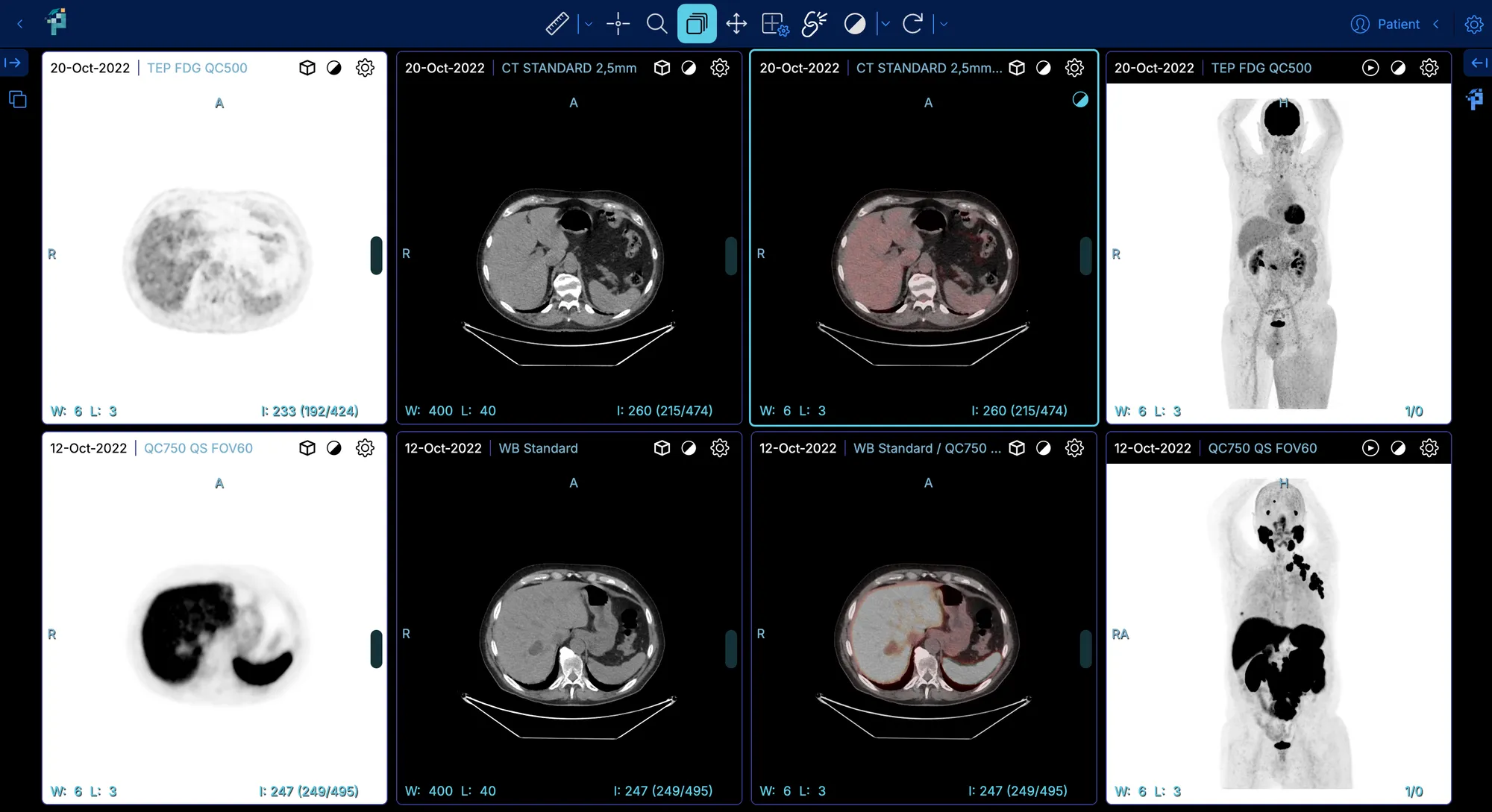Expand the contrast presets dropdown
The width and height of the screenshot is (1492, 812).
(x=886, y=24)
